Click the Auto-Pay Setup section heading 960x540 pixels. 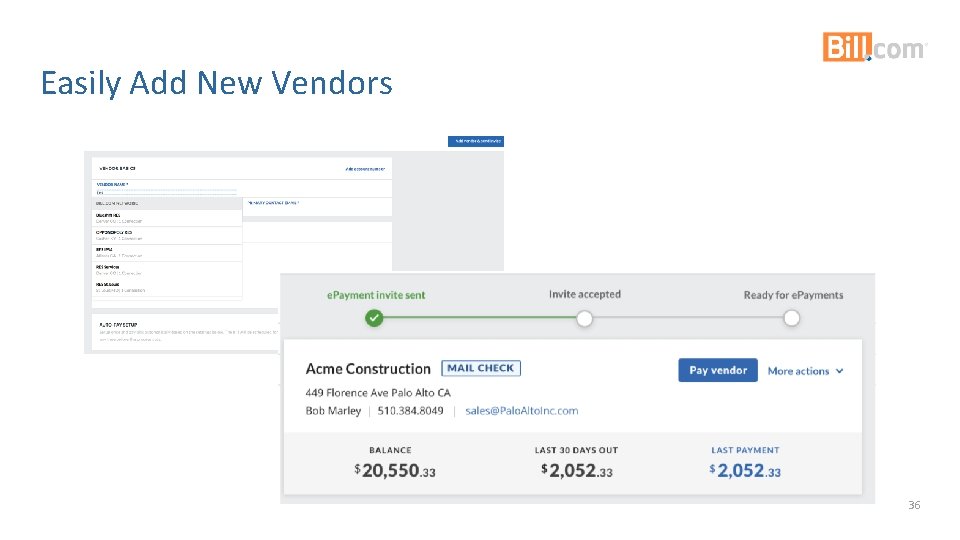coord(118,324)
